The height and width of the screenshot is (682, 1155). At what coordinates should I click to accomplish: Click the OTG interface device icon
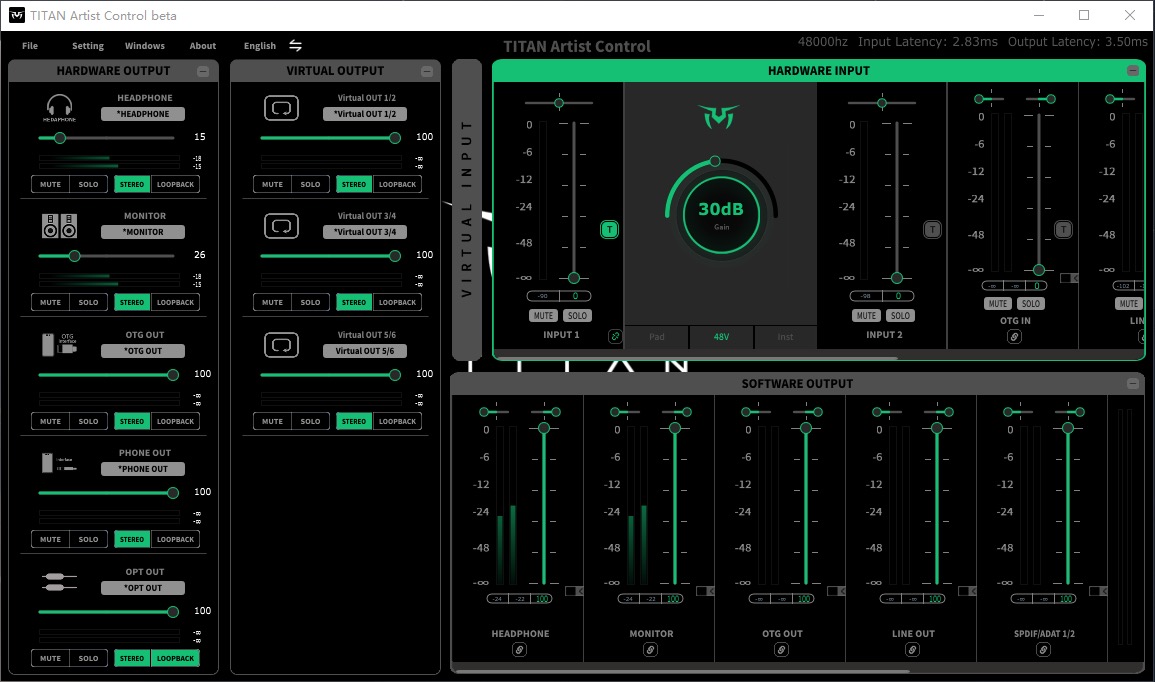coord(60,344)
